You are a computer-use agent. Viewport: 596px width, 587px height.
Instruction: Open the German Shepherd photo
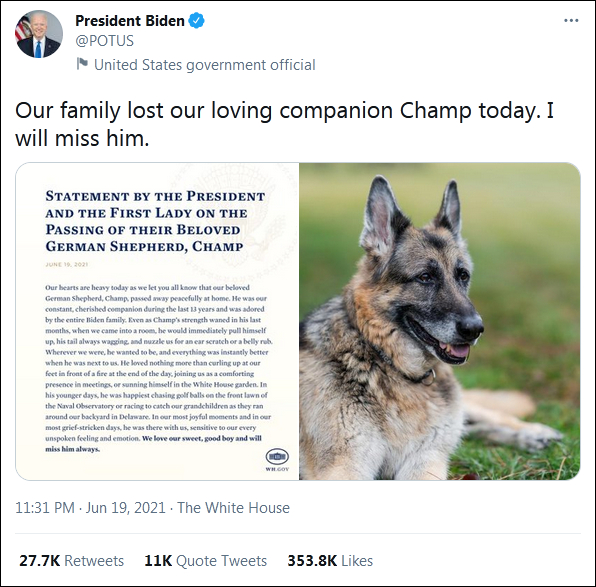(x=439, y=321)
